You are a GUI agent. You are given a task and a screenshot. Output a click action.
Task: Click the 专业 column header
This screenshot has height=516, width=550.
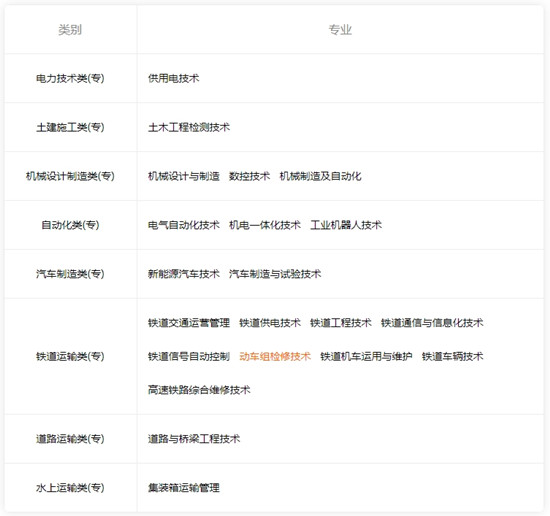tap(340, 30)
